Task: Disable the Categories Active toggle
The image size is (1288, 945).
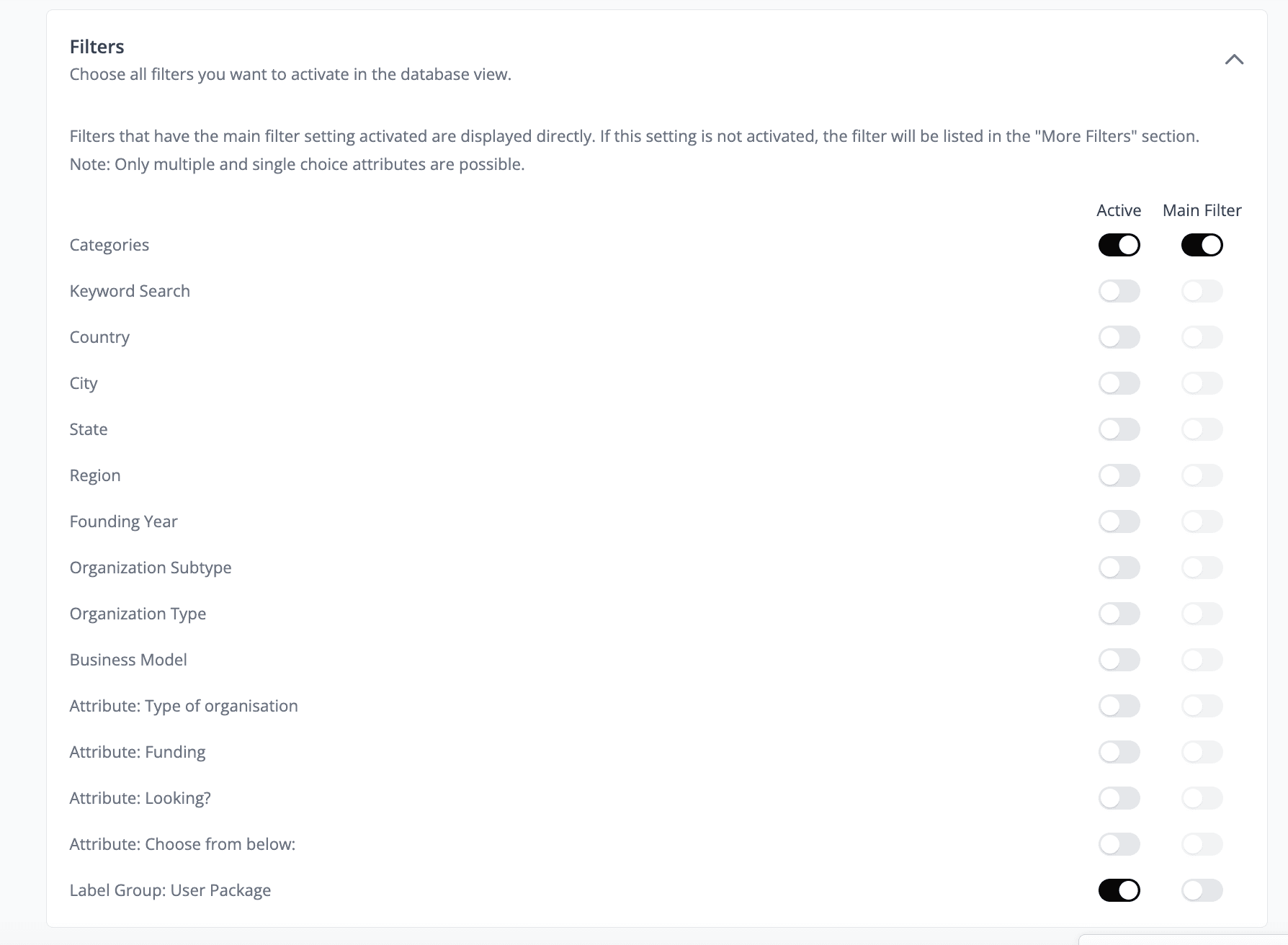Action: click(x=1119, y=245)
